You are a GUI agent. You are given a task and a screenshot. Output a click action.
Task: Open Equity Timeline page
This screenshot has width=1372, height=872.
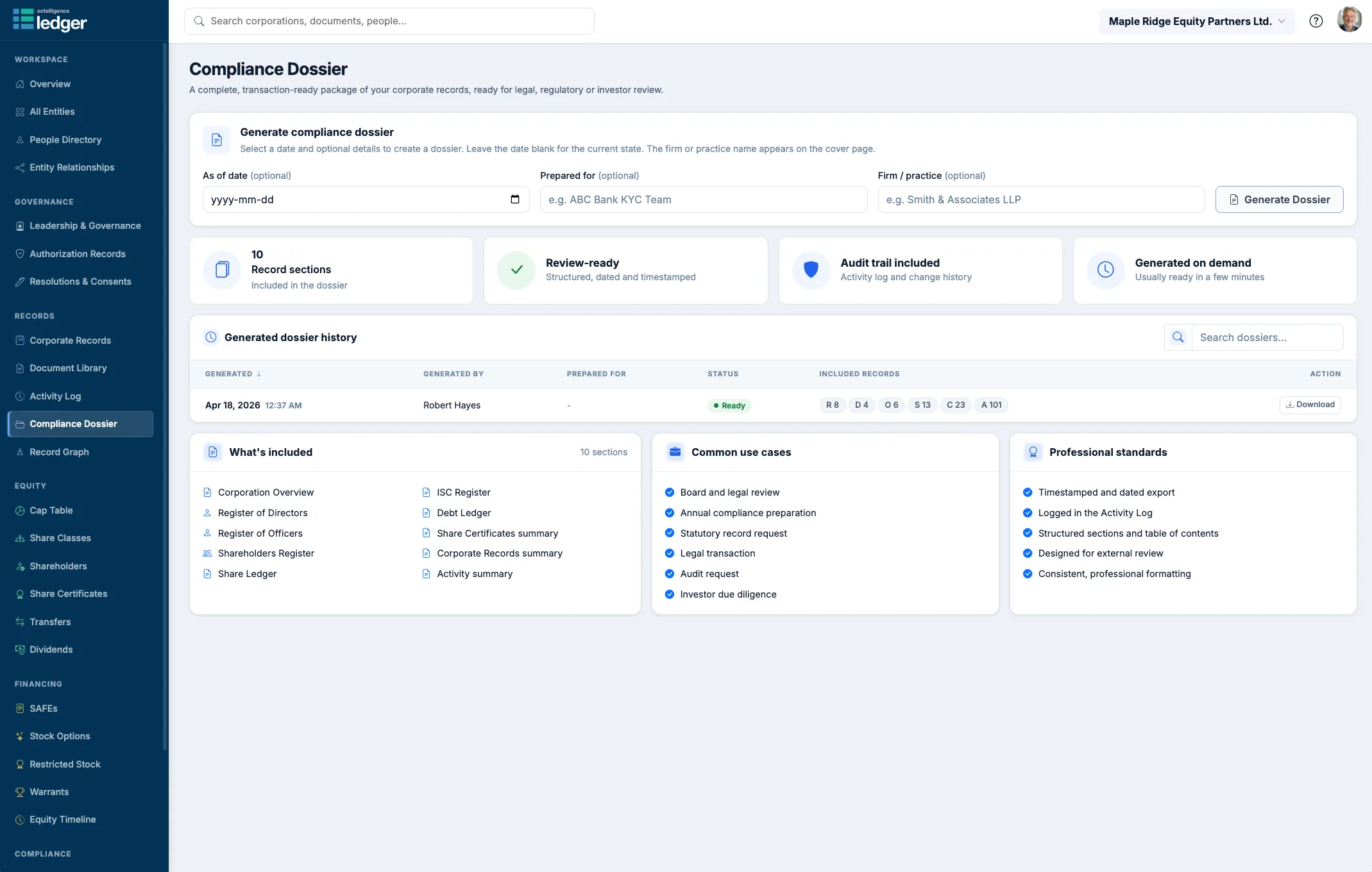tap(80, 819)
